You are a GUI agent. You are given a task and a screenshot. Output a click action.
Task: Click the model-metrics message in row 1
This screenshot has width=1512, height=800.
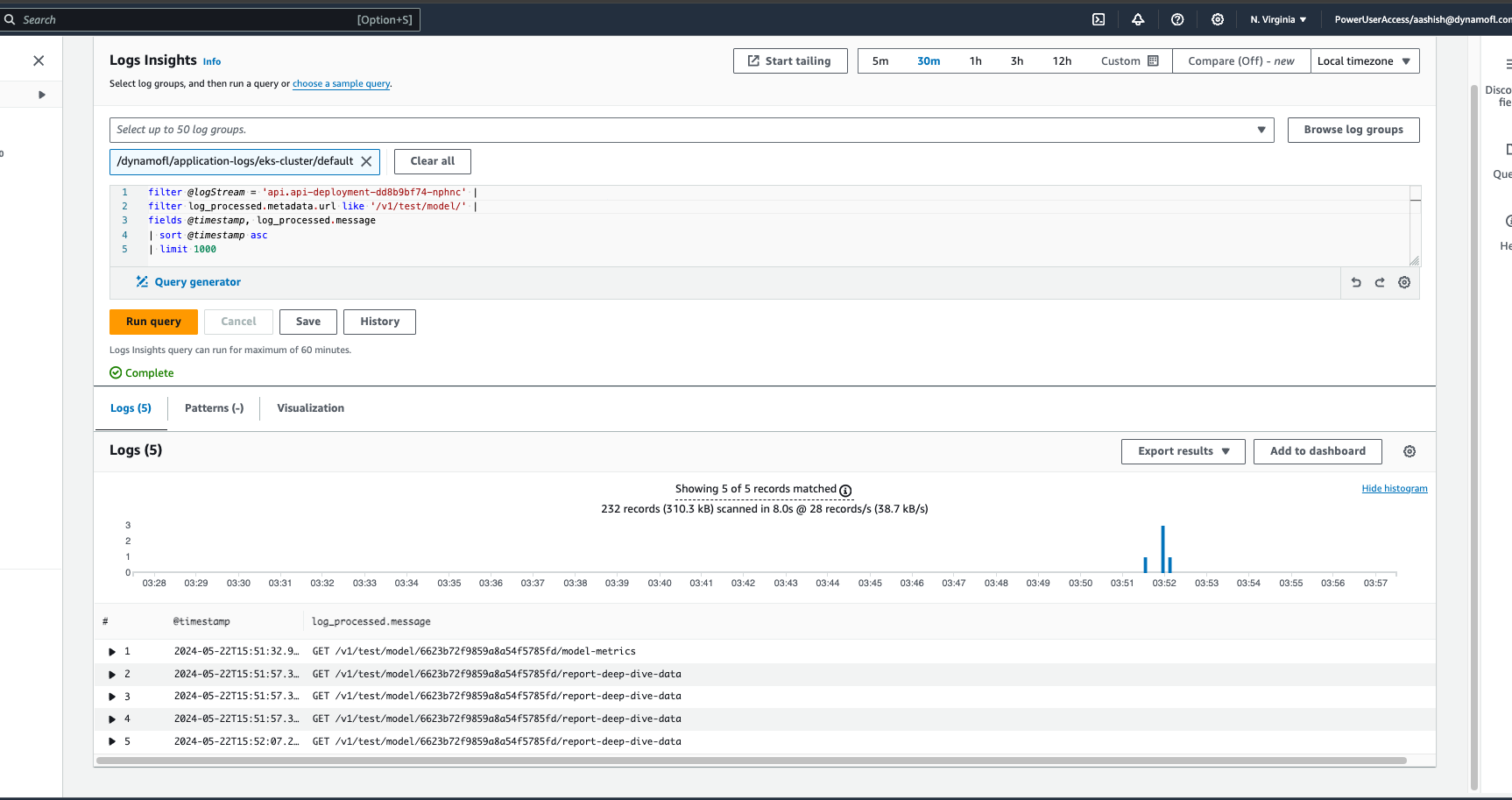[474, 652]
